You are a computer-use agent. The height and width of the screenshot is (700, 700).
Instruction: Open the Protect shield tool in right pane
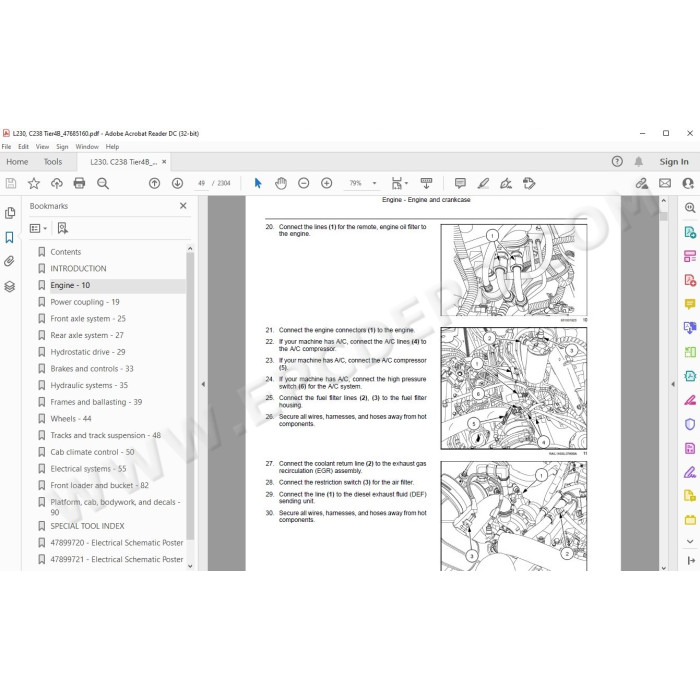click(x=690, y=424)
